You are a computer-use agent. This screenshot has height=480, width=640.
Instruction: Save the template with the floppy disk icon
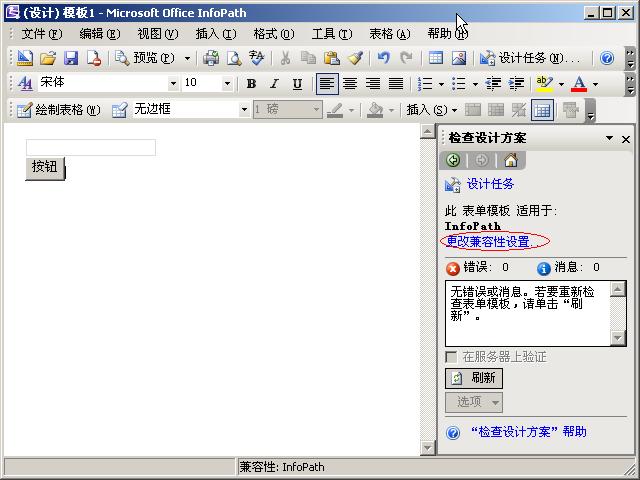click(x=71, y=58)
